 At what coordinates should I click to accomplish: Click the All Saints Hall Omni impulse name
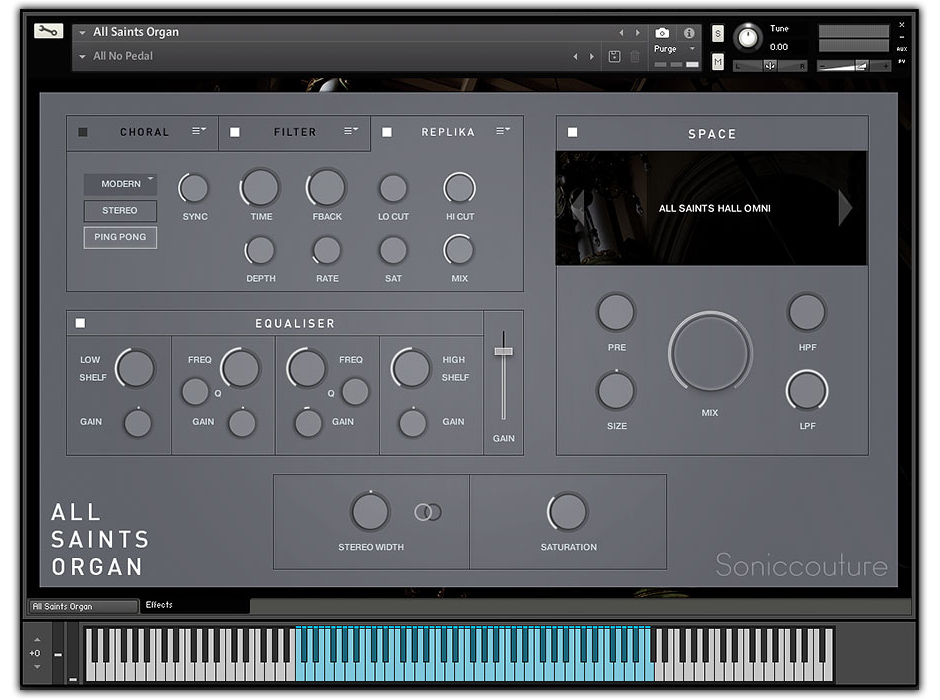point(715,208)
